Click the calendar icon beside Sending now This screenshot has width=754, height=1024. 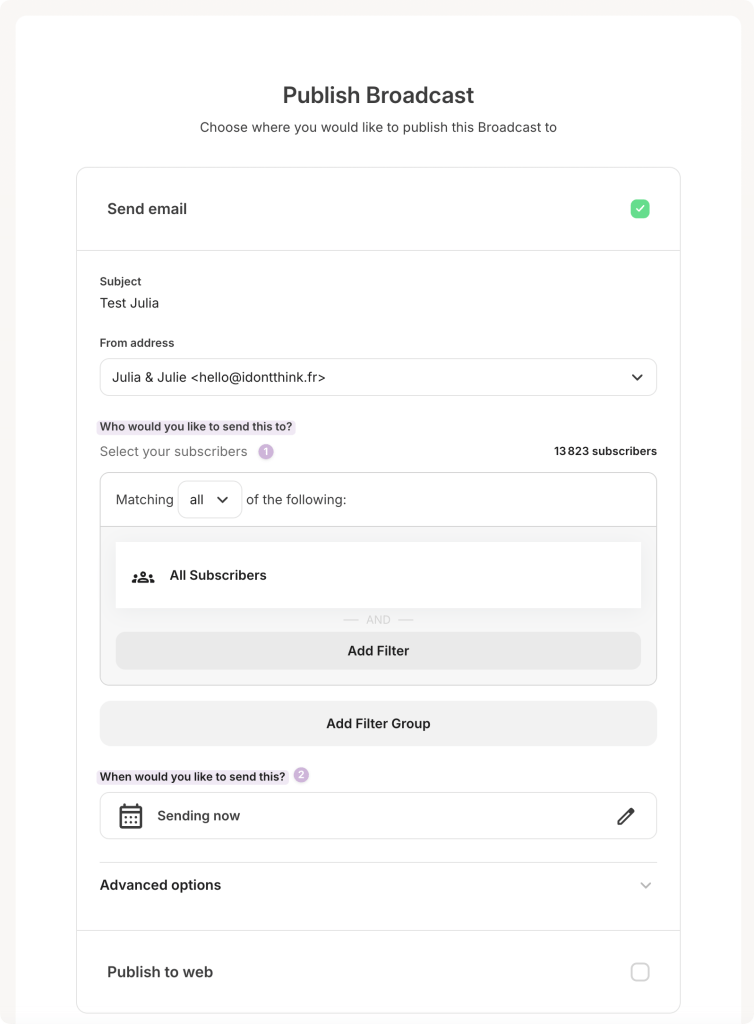(131, 816)
